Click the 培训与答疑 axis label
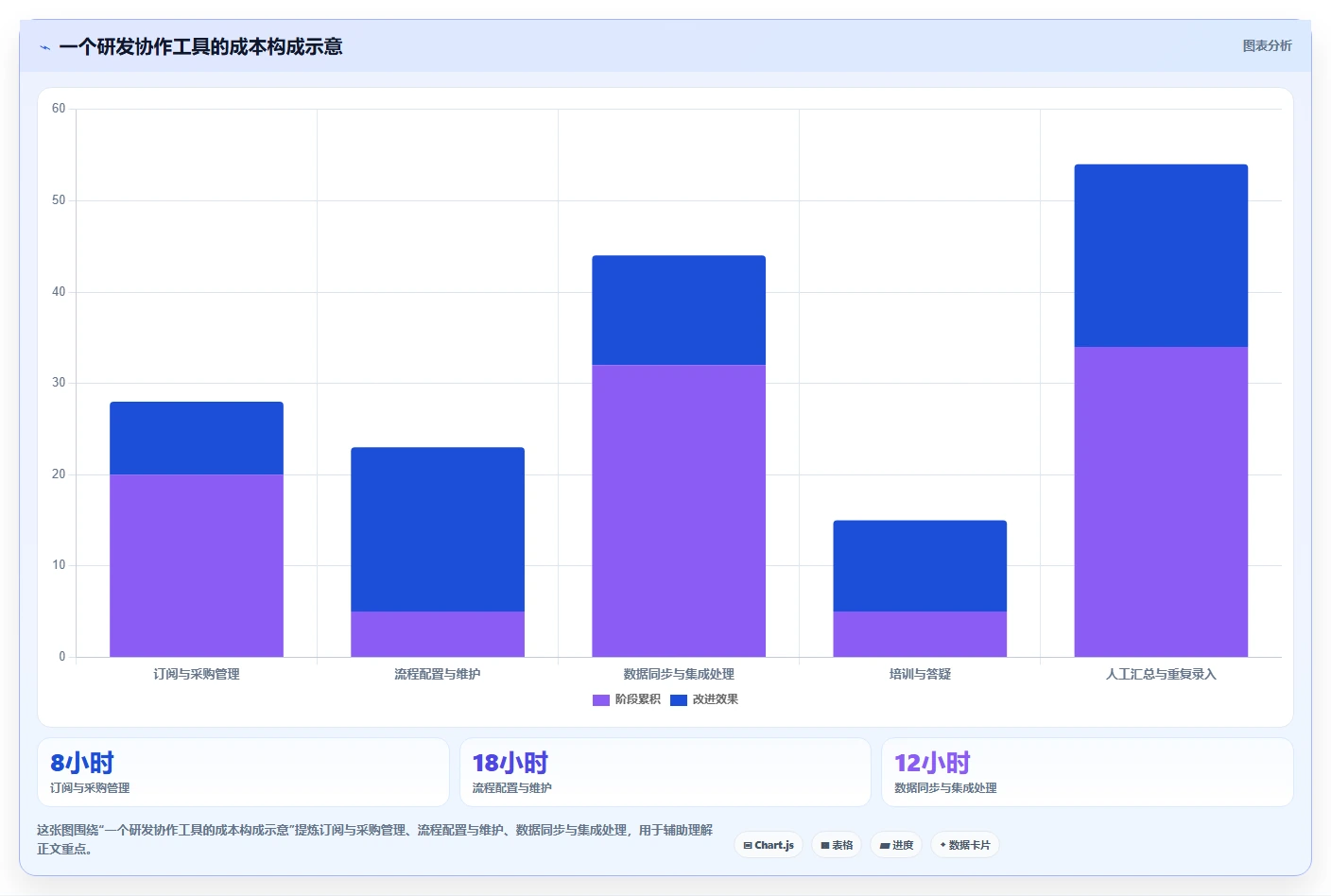1331x896 pixels. 920,674
